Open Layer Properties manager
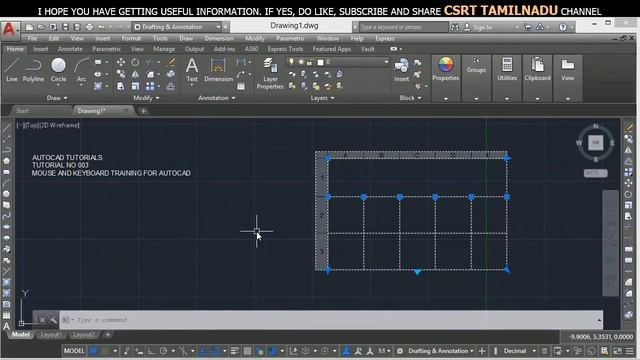The width and height of the screenshot is (640, 360). point(270,73)
